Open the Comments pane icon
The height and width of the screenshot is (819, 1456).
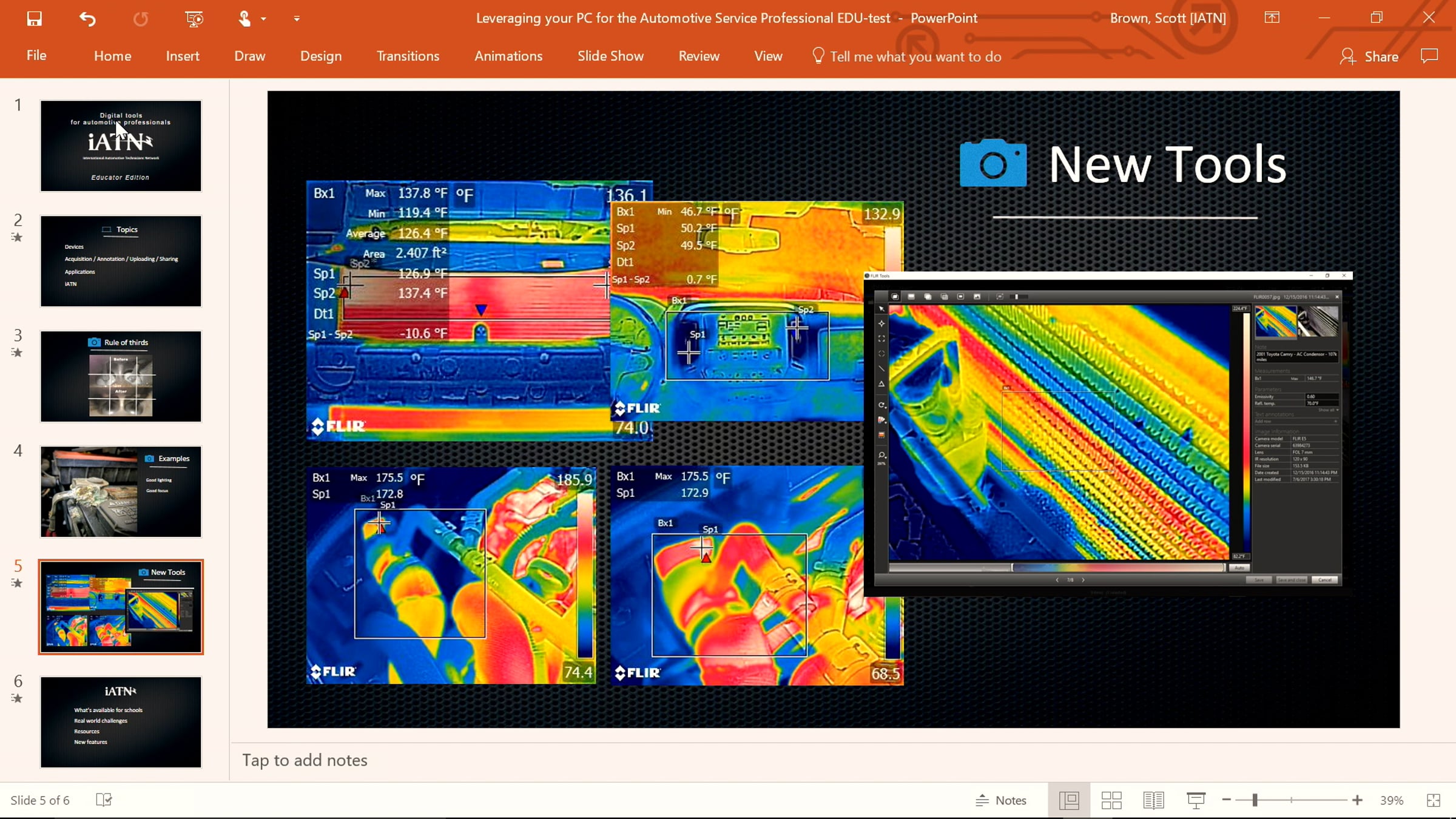pos(1429,56)
